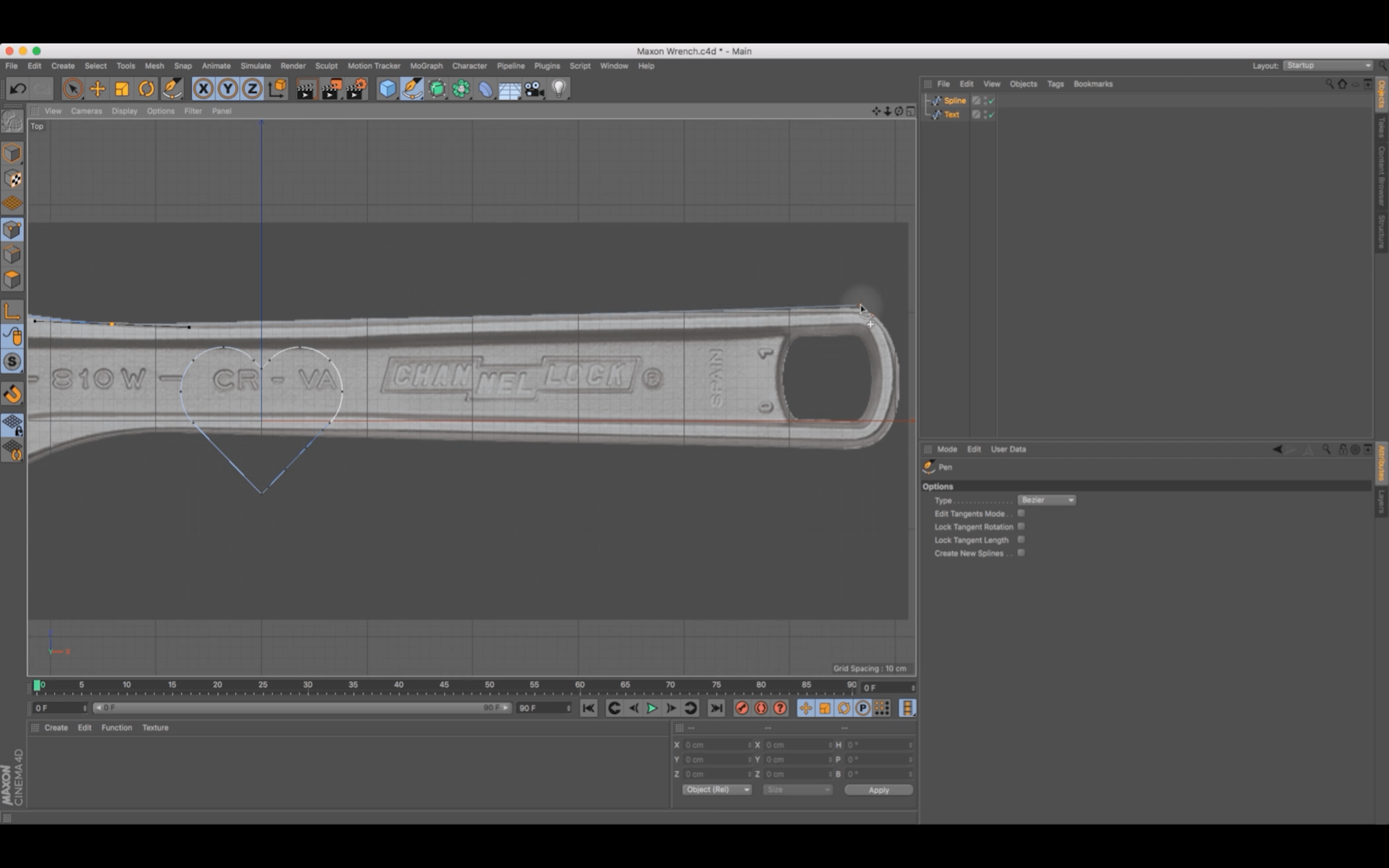Enable the Lock Tangent Rotation checkbox
The image size is (1389, 868).
[1021, 527]
